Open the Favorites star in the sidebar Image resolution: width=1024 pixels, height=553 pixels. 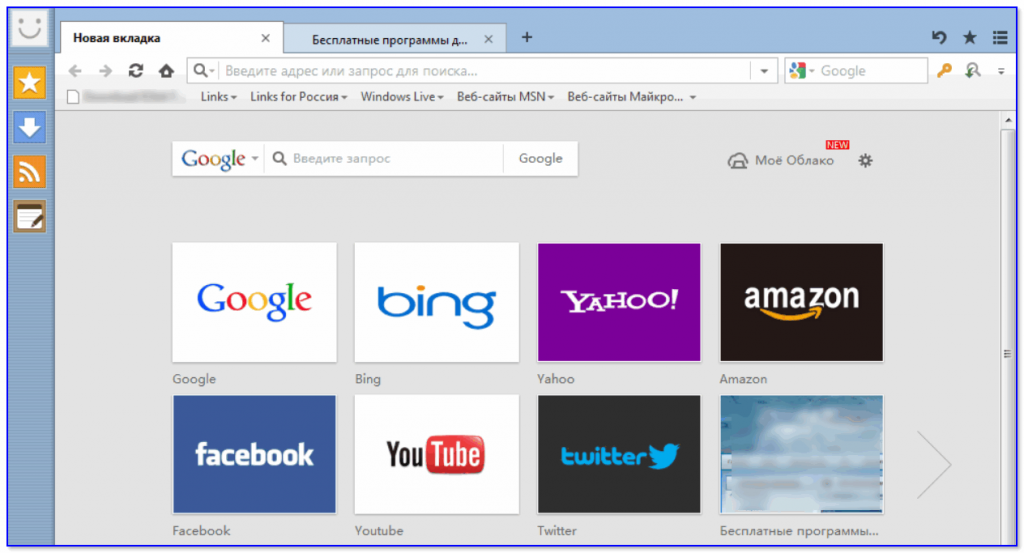pos(30,83)
